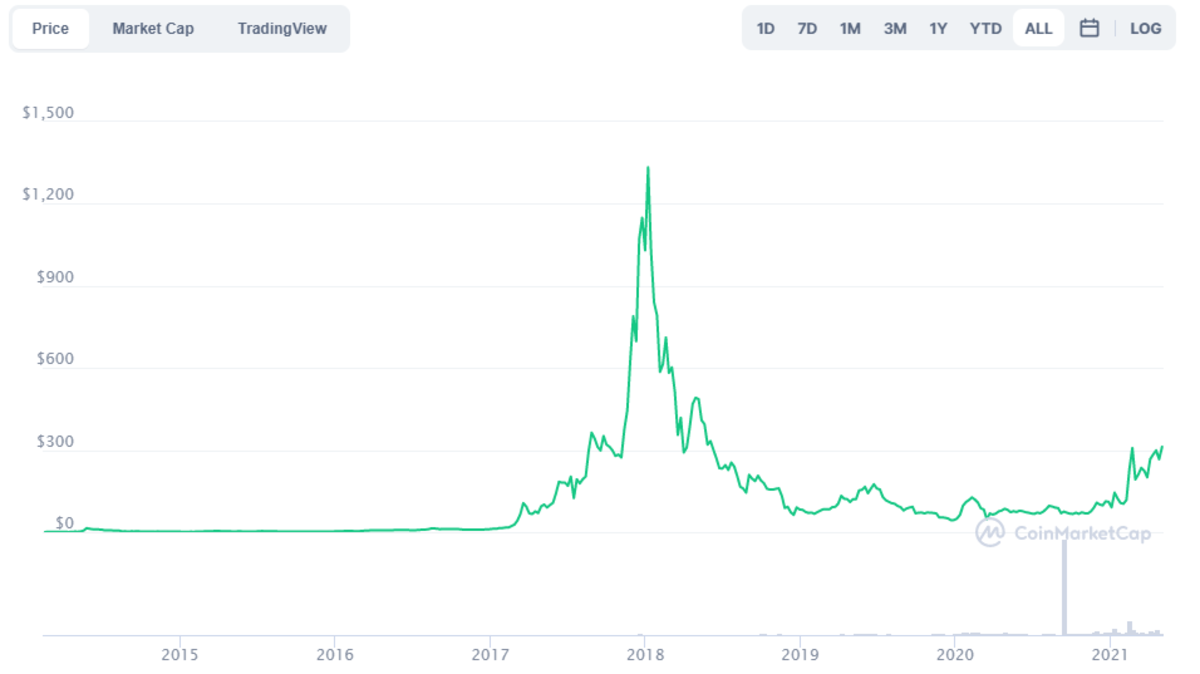Click the $1,500 price axis label
This screenshot has width=1200, height=674.
click(48, 112)
